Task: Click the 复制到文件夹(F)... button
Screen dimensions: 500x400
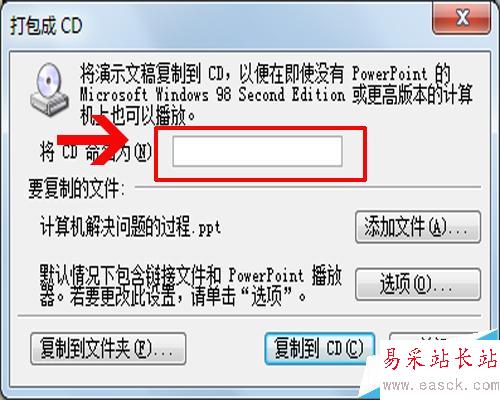Action: (x=108, y=349)
